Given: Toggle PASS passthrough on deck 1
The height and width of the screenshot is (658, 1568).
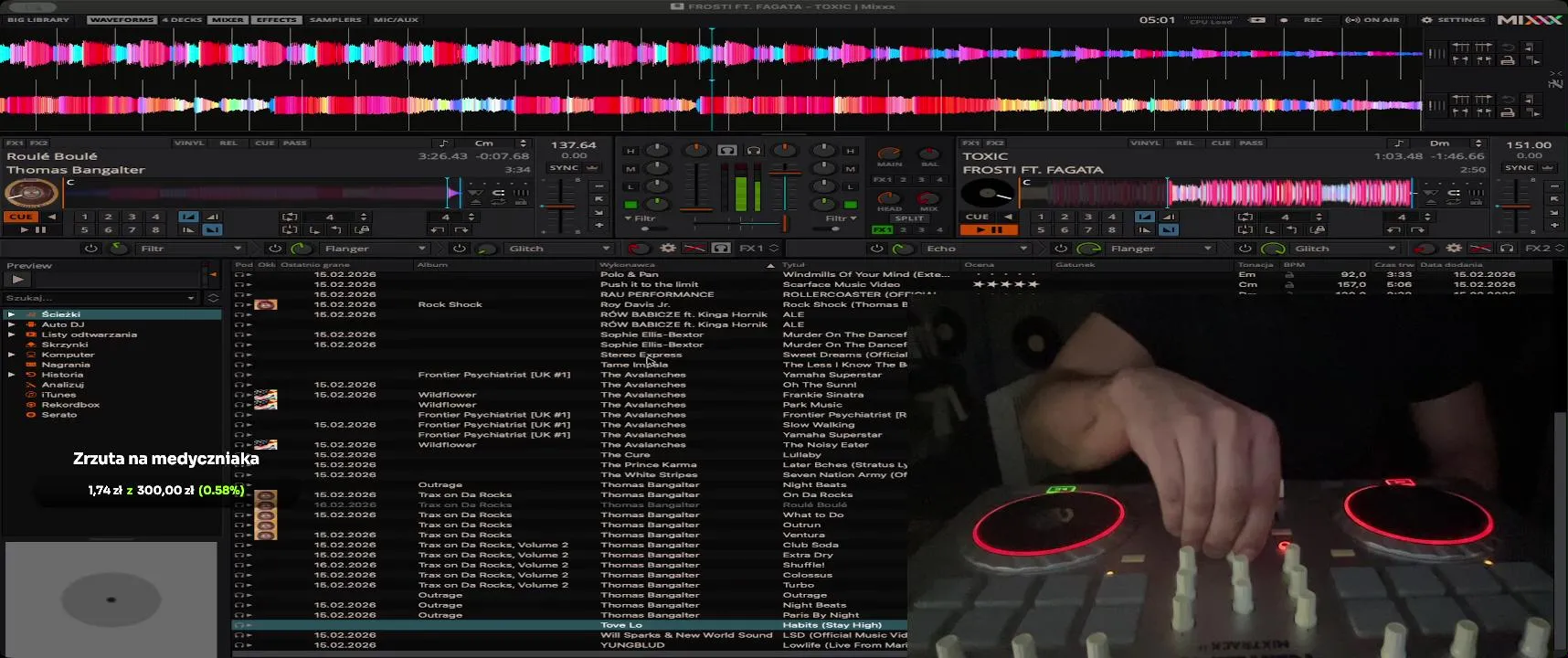Looking at the screenshot, I should tap(294, 143).
